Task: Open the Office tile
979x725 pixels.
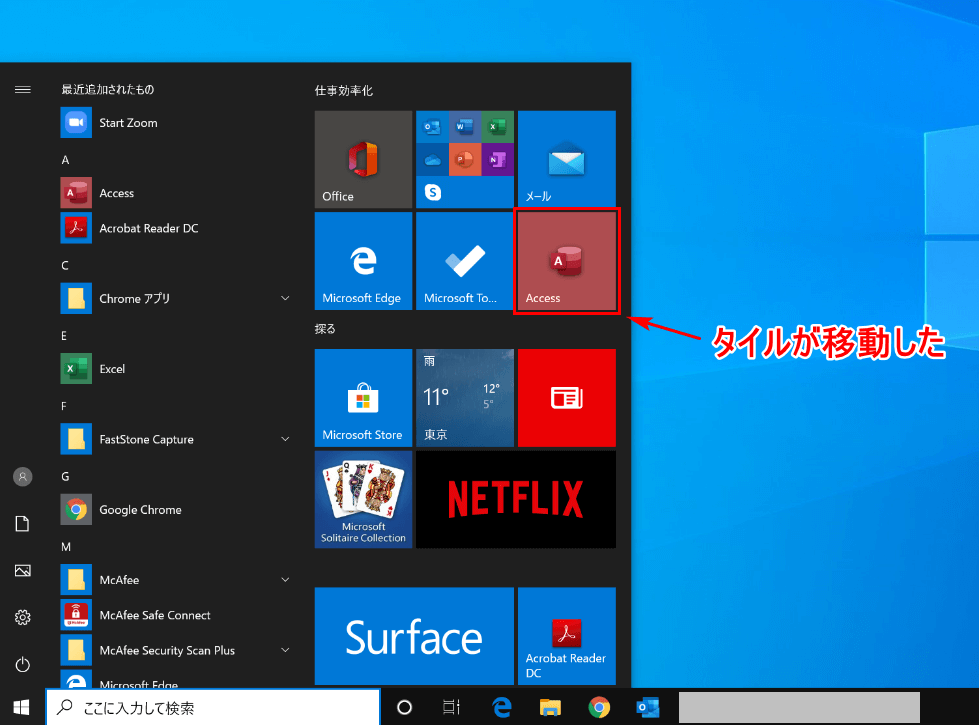Action: click(x=363, y=159)
